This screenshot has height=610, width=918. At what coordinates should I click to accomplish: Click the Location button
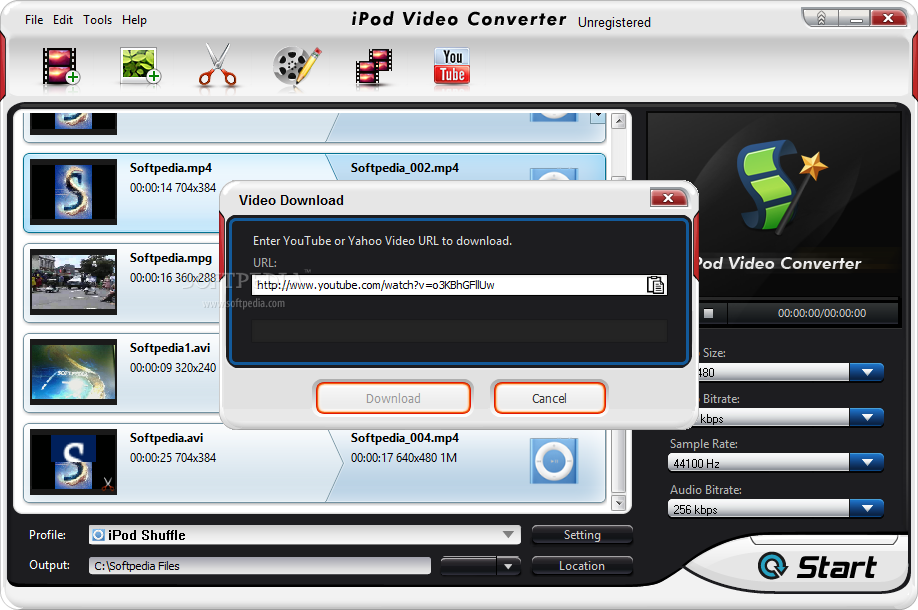pos(582,566)
